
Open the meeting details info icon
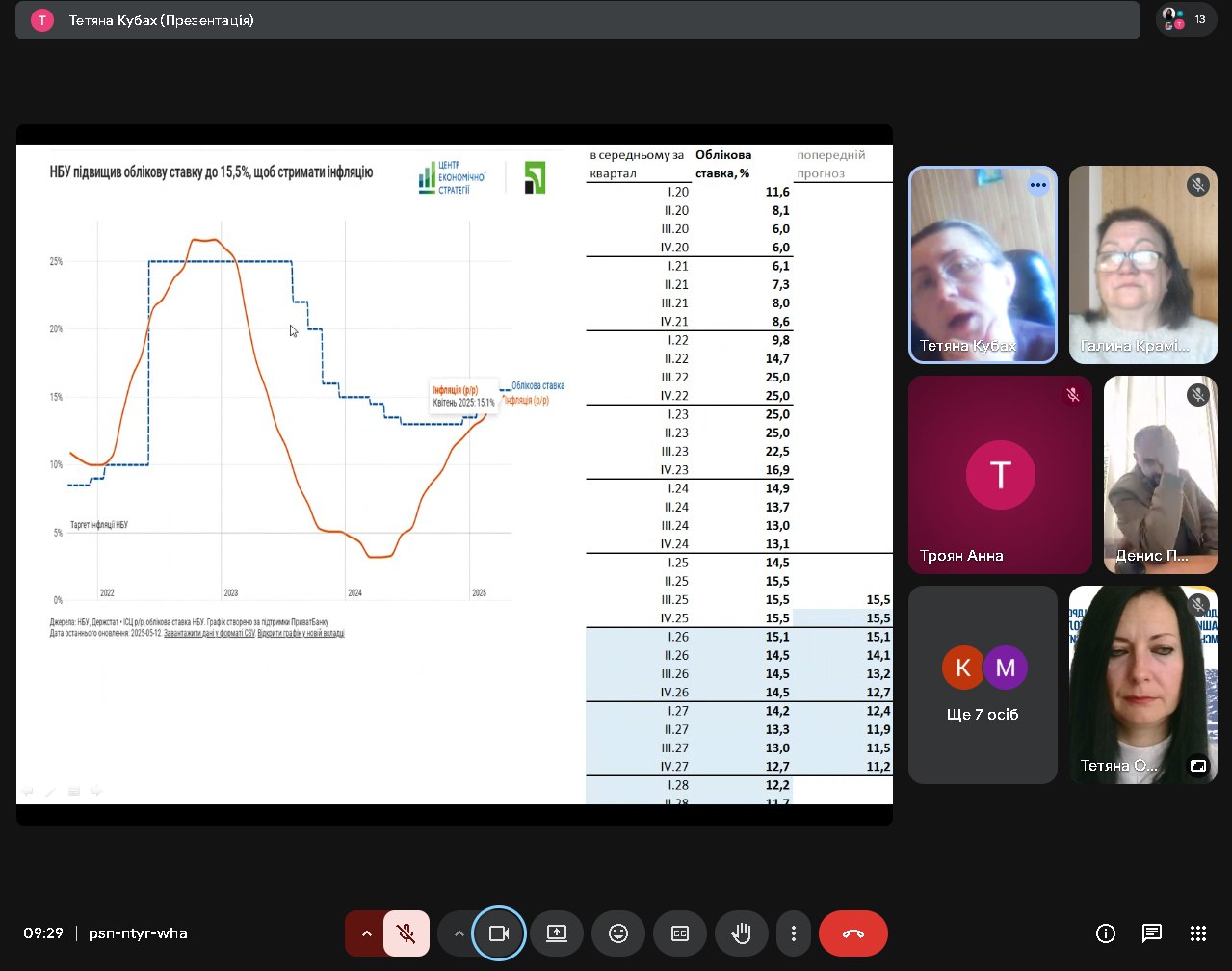(x=1106, y=933)
